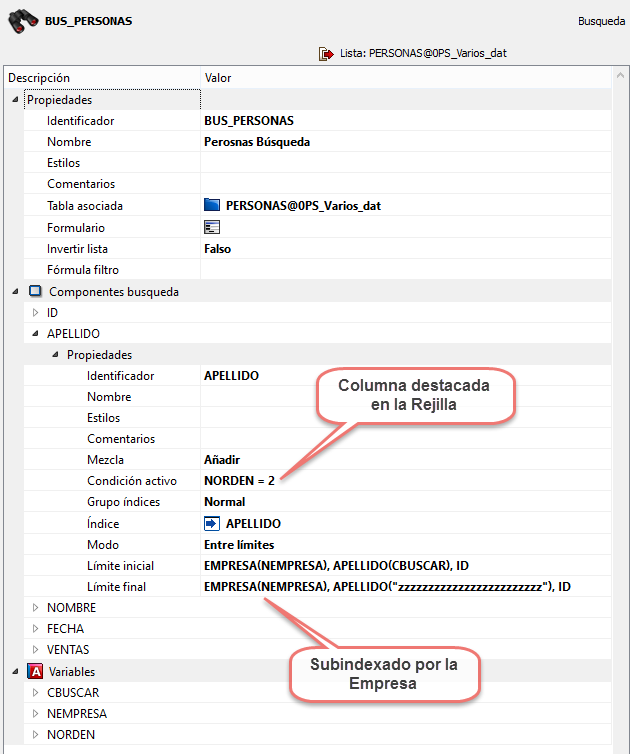Collapse the APELLIDO component node
This screenshot has height=754, width=630.
(x=36, y=334)
